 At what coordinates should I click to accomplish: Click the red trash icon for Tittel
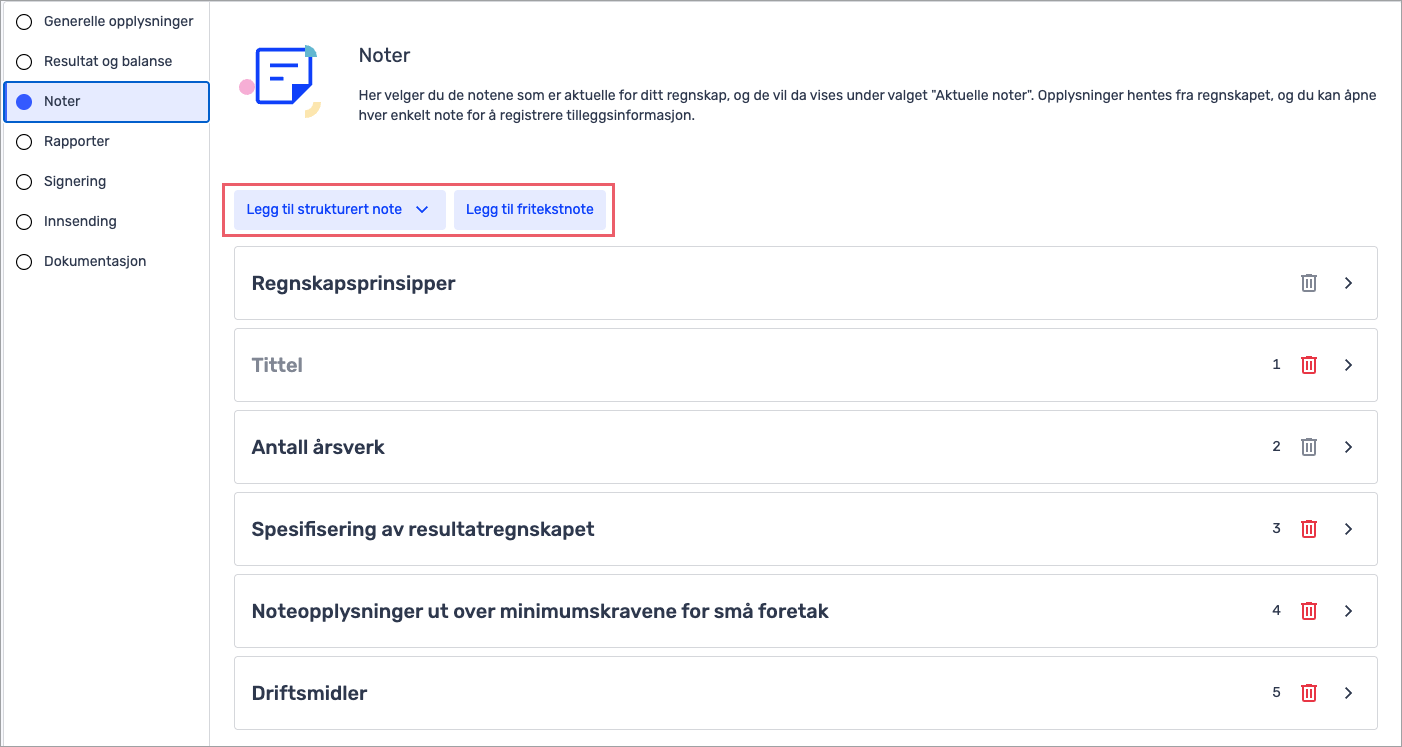[1308, 365]
